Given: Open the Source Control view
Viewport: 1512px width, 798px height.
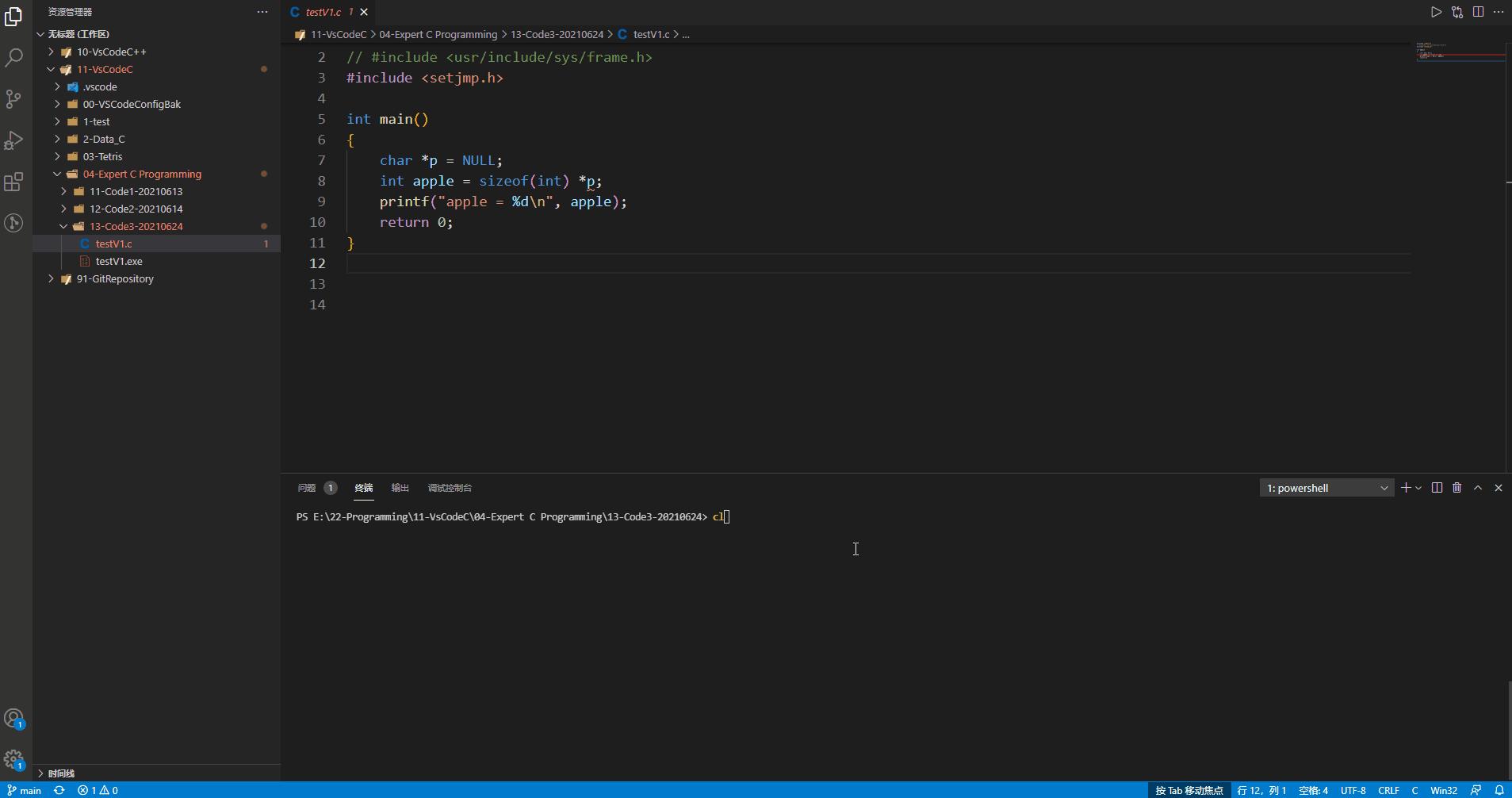Looking at the screenshot, I should (13, 98).
